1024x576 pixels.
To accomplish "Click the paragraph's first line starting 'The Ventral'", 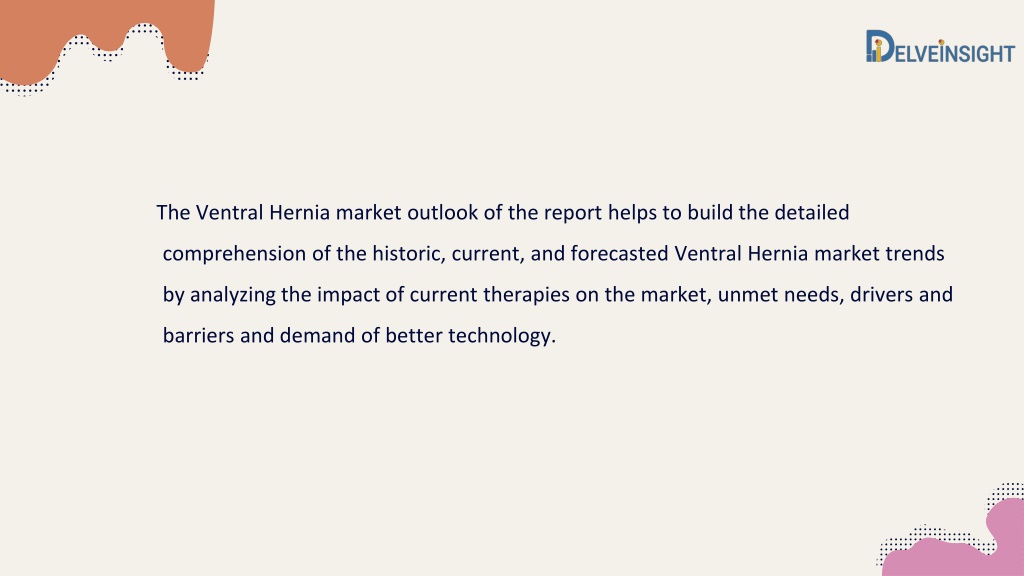I will [503, 213].
